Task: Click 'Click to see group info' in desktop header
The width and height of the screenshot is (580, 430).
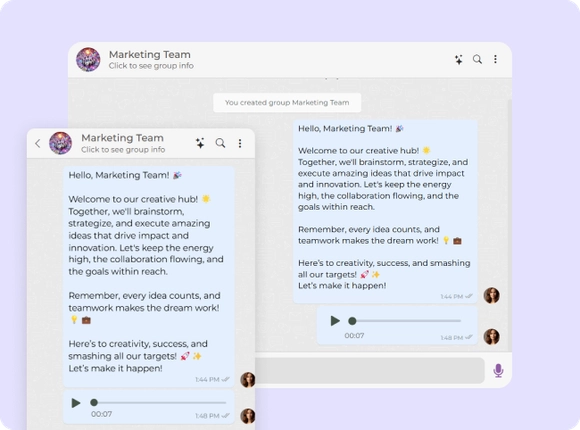Action: (151, 66)
